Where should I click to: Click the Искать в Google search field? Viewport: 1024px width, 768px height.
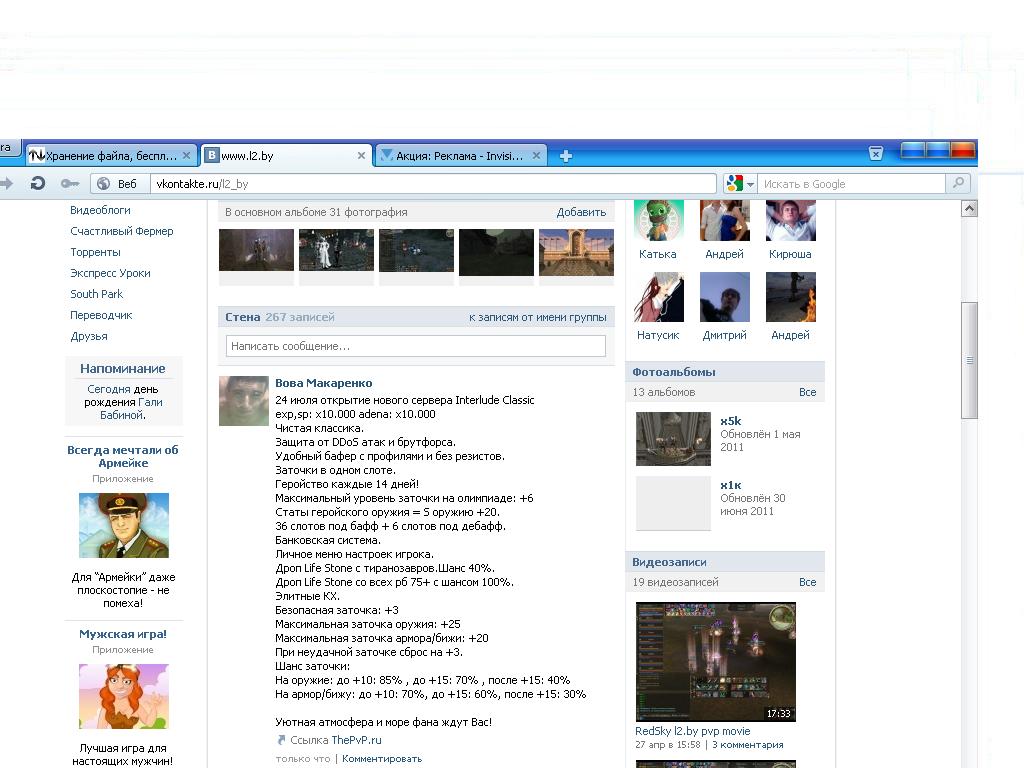[x=850, y=184]
